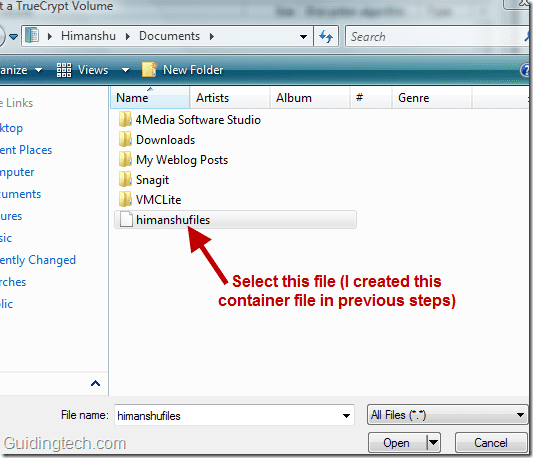Open the split arrow next to Open

point(433,443)
